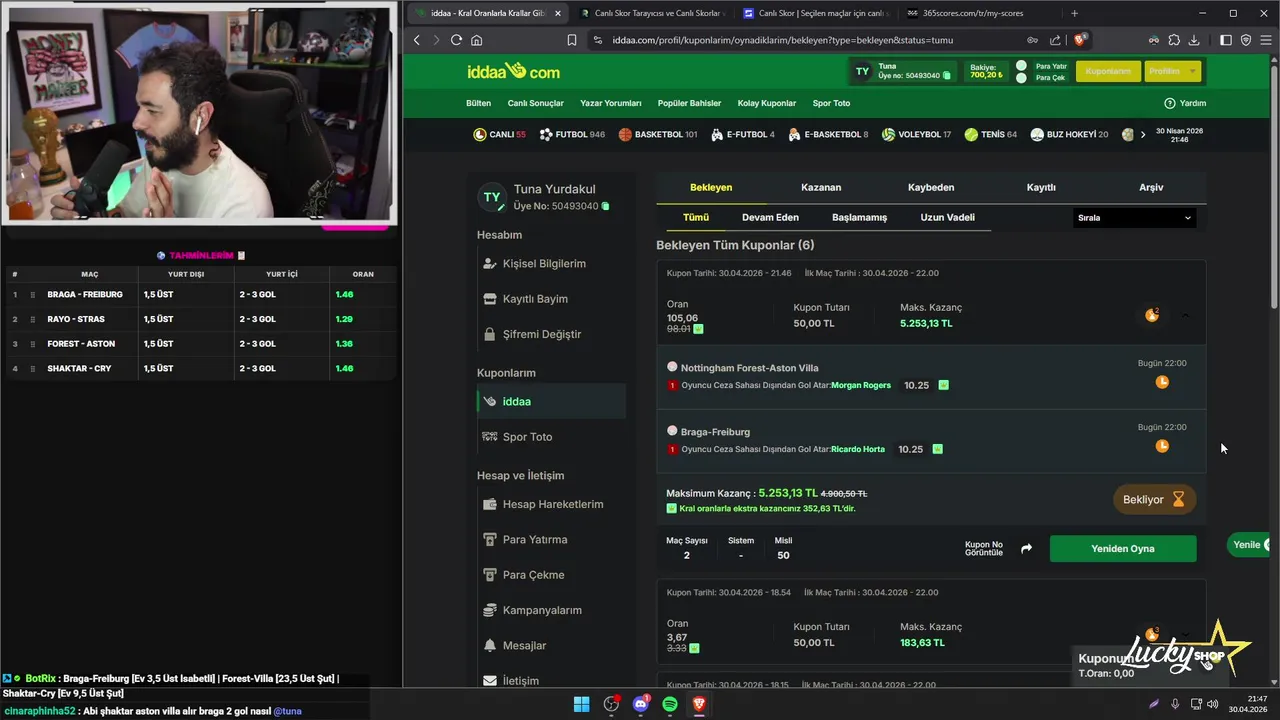Switch to the Arşiv tab
Viewport: 1280px width, 720px height.
pos(1151,187)
